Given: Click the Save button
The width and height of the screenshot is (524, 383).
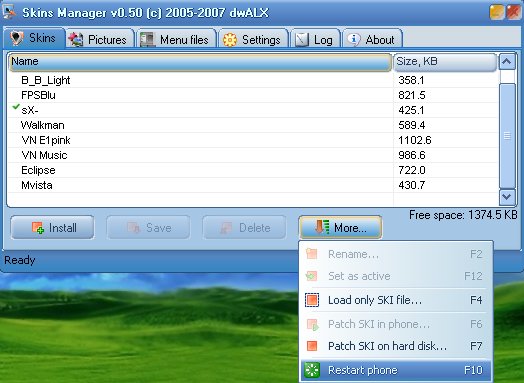Looking at the screenshot, I should click(148, 228).
